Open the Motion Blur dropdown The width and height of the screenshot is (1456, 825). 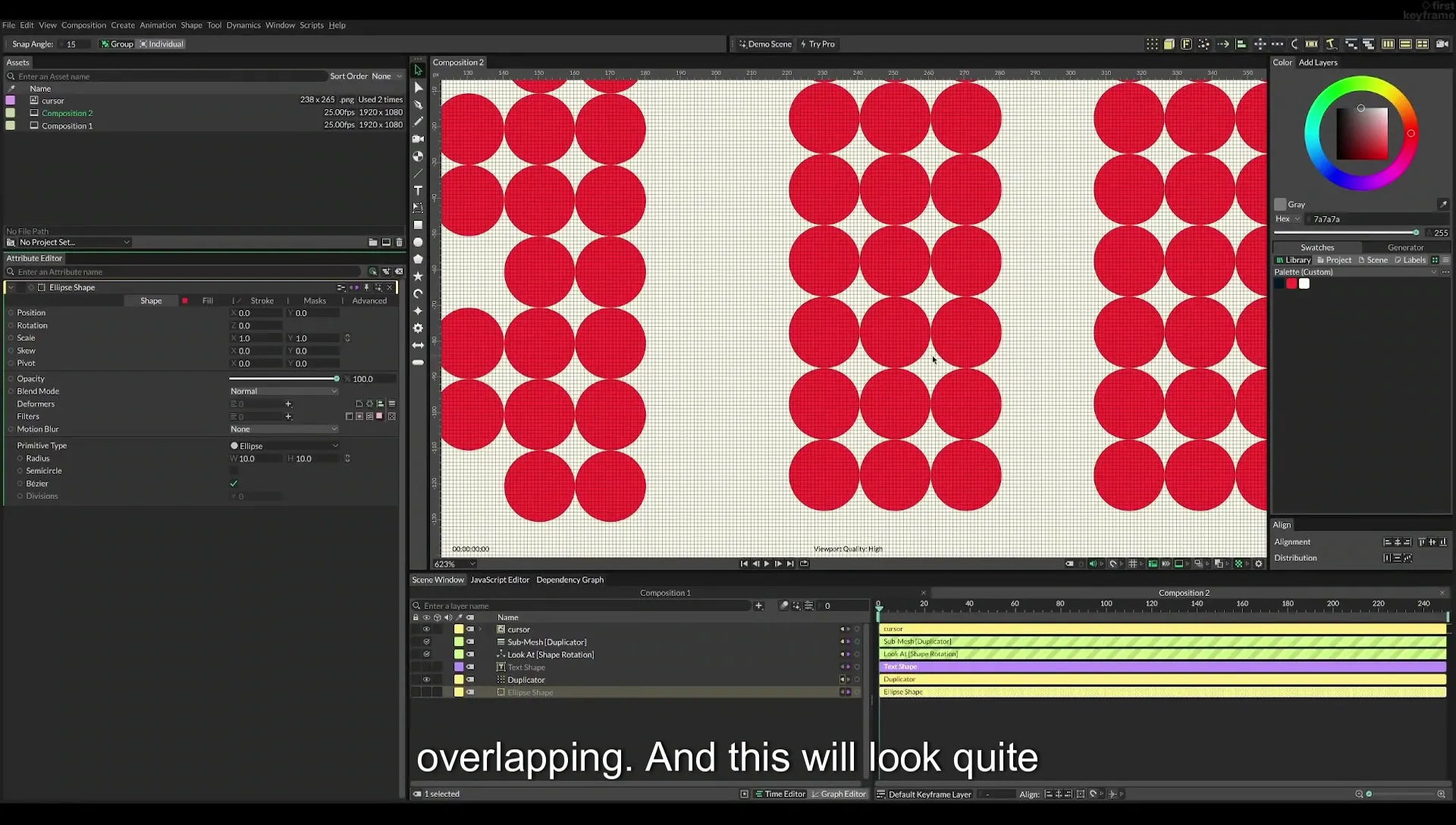(284, 429)
